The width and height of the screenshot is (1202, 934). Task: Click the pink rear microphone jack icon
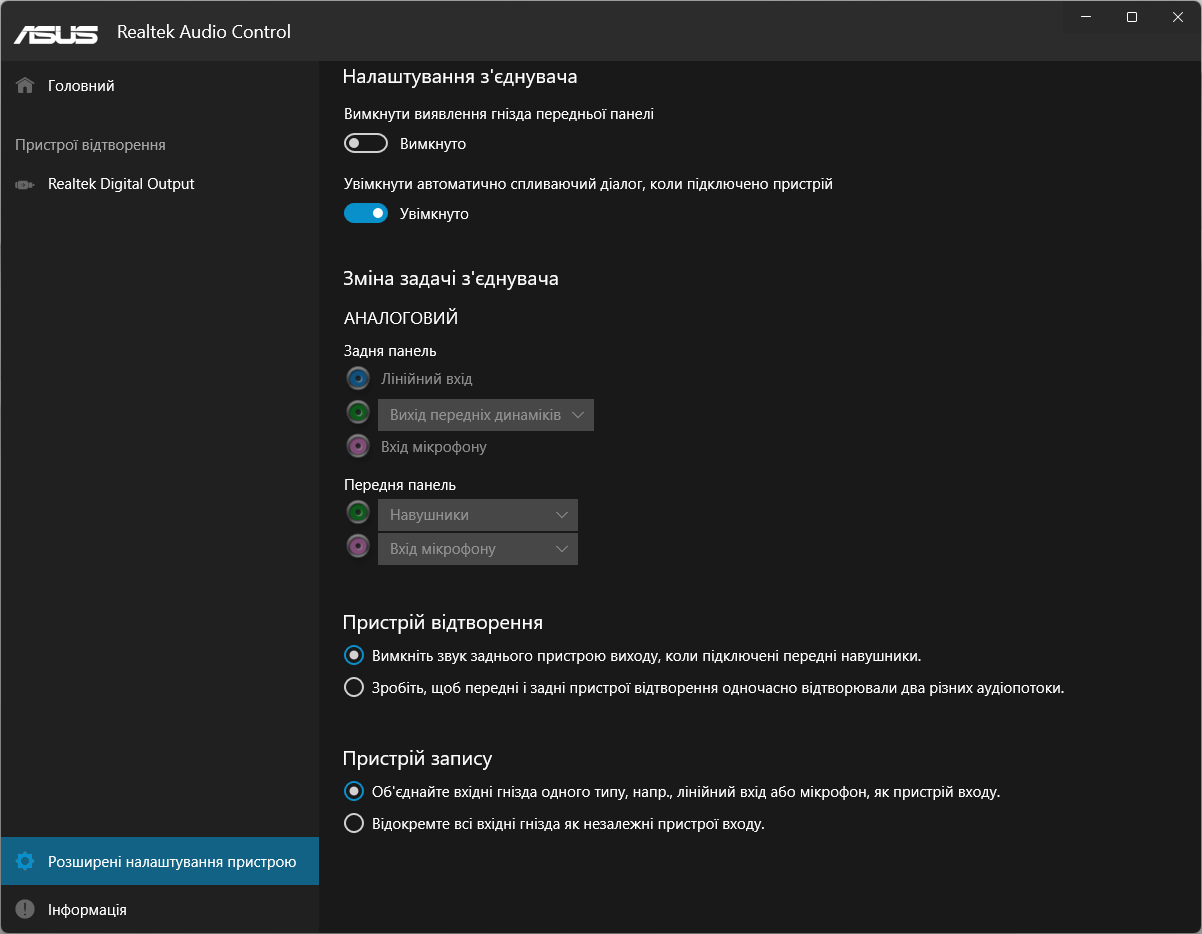[x=358, y=446]
